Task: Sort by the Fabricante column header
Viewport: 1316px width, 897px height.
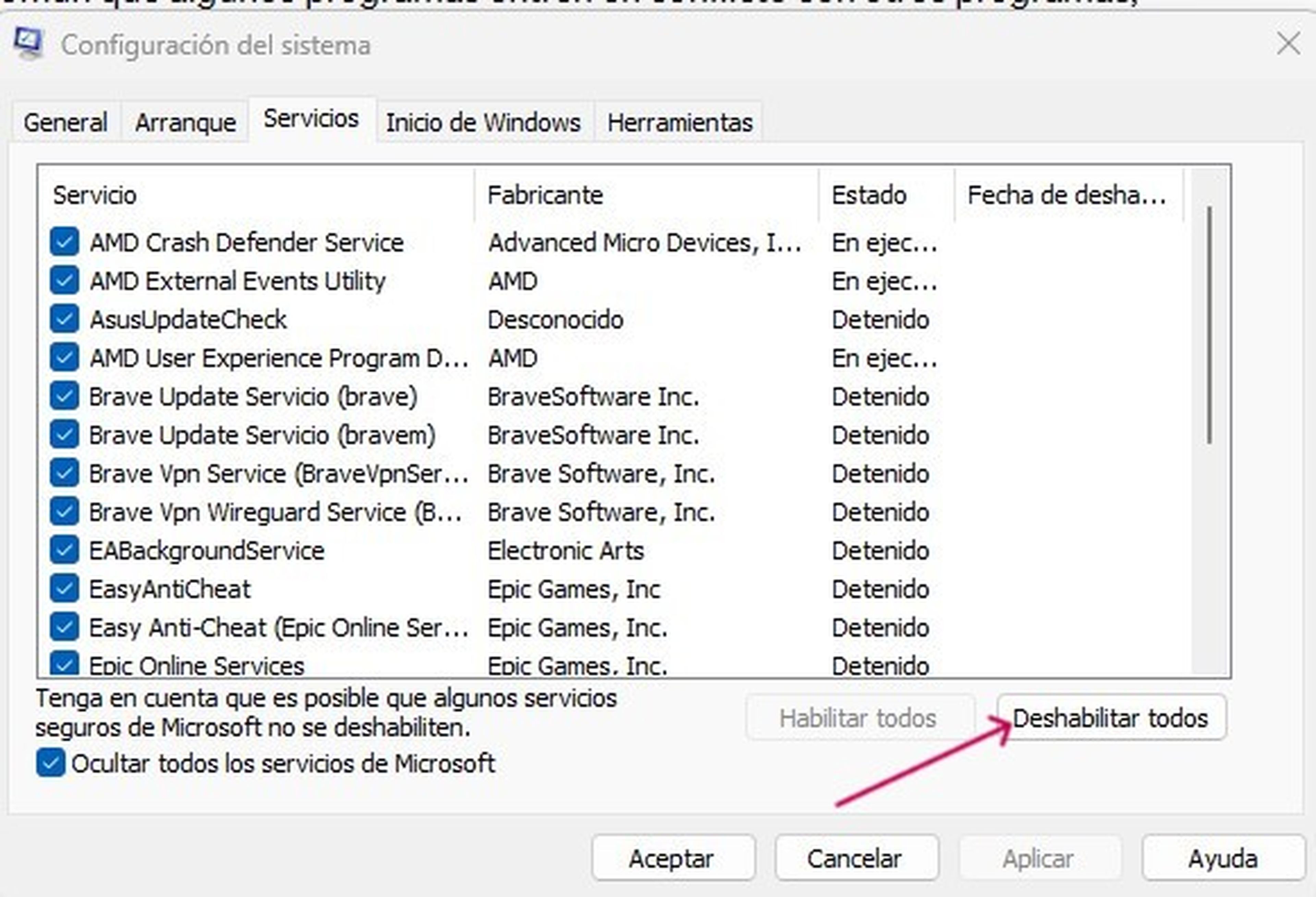Action: (x=647, y=195)
